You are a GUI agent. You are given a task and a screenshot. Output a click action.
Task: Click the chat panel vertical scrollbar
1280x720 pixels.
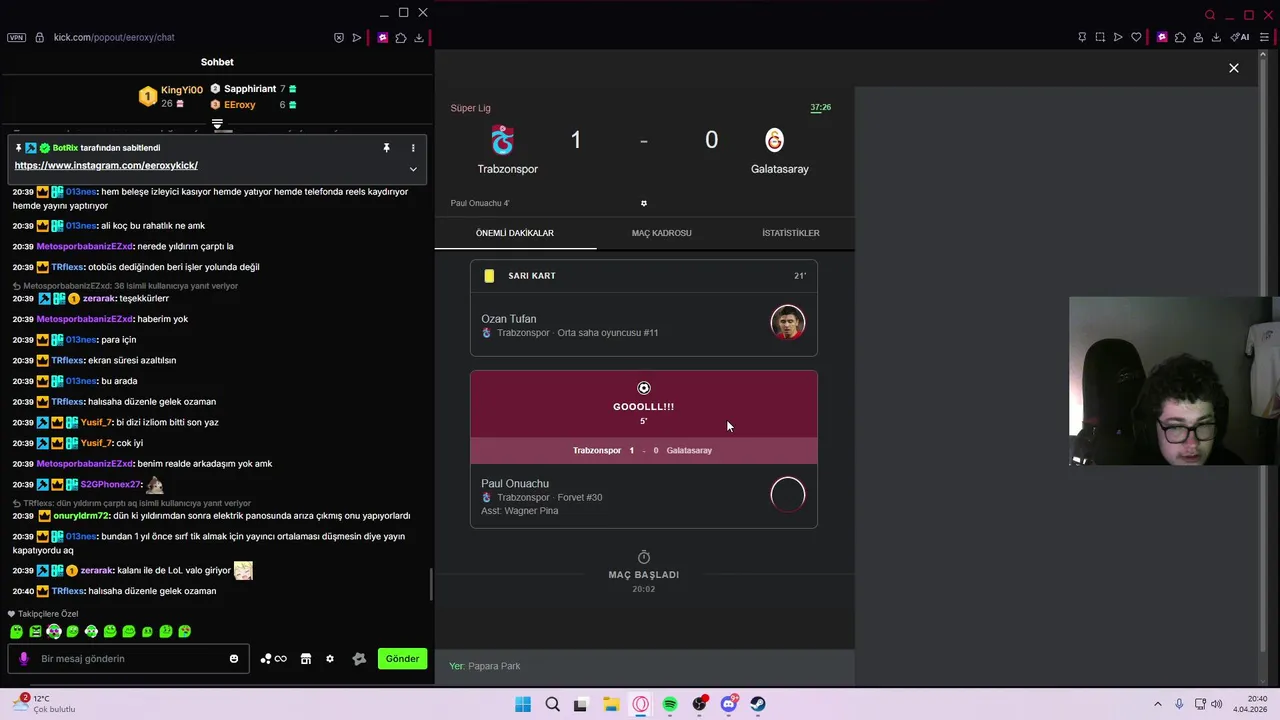[431, 584]
